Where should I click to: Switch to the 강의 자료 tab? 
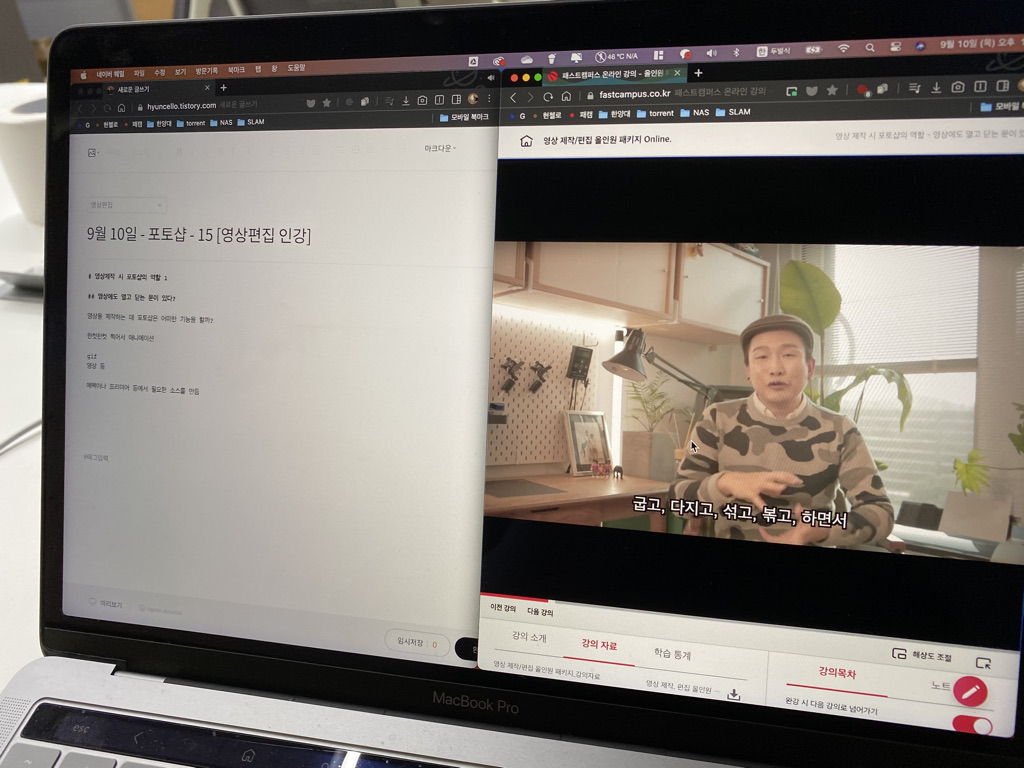tap(599, 645)
